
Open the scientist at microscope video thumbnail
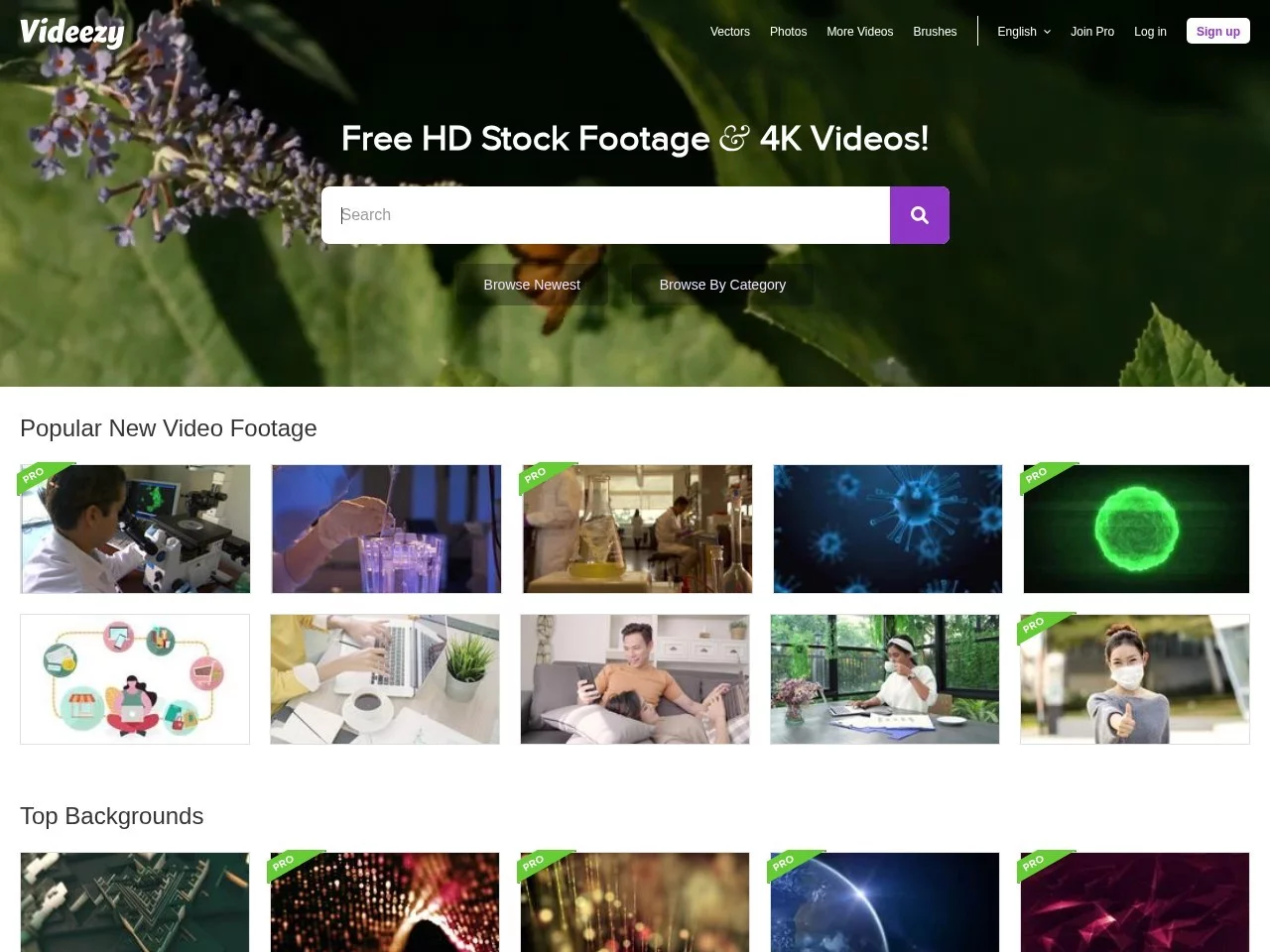135,529
